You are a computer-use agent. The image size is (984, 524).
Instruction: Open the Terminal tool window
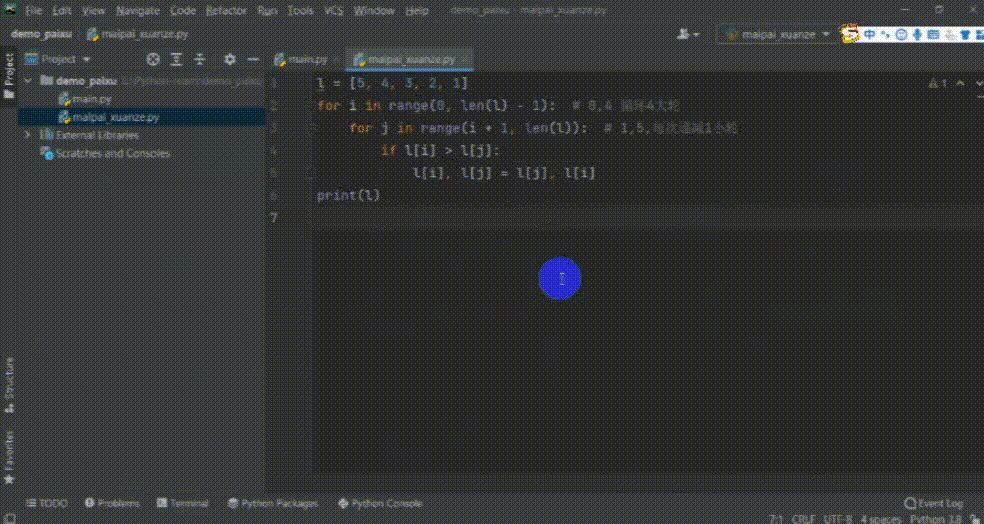click(x=183, y=503)
